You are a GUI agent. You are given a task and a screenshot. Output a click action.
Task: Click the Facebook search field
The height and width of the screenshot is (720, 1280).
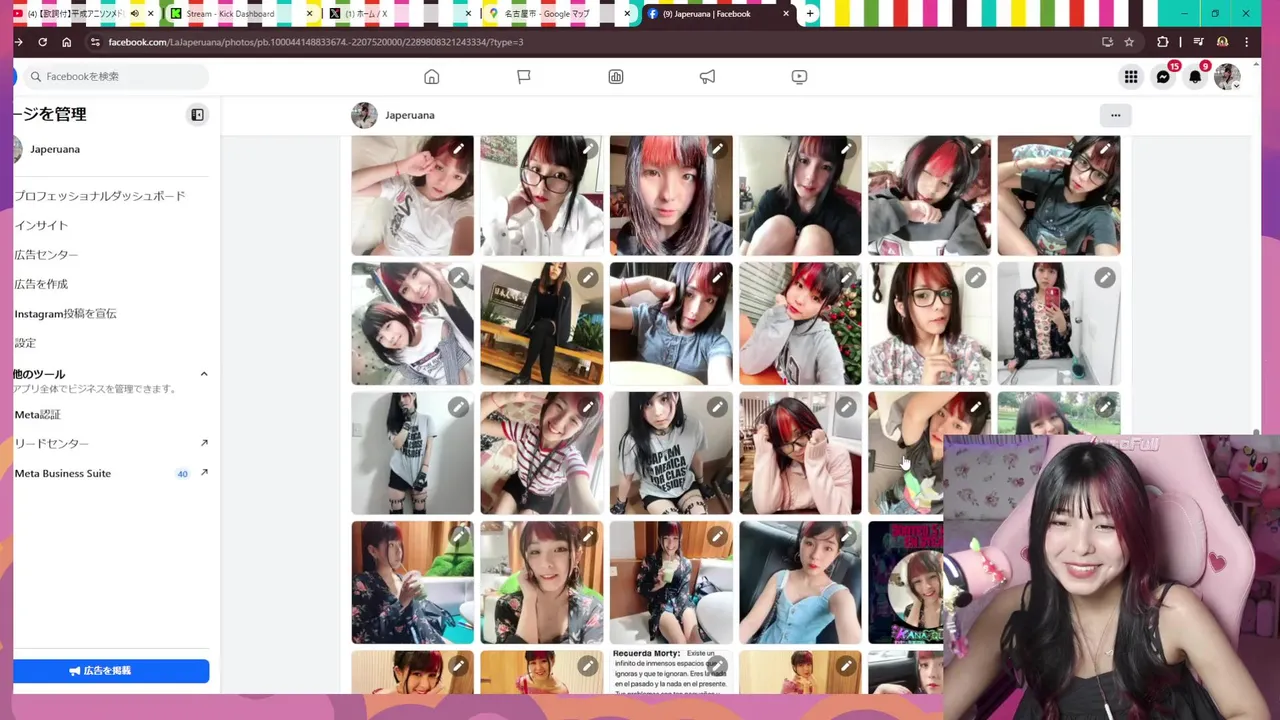[115, 76]
